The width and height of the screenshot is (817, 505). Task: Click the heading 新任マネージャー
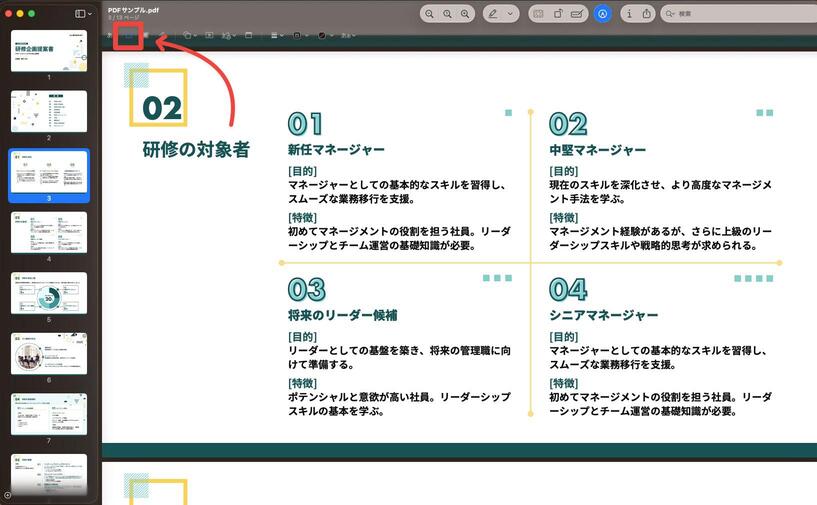pos(336,150)
